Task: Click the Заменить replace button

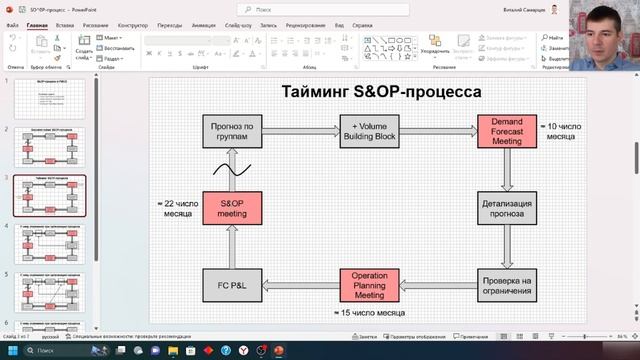Action: 555,48
